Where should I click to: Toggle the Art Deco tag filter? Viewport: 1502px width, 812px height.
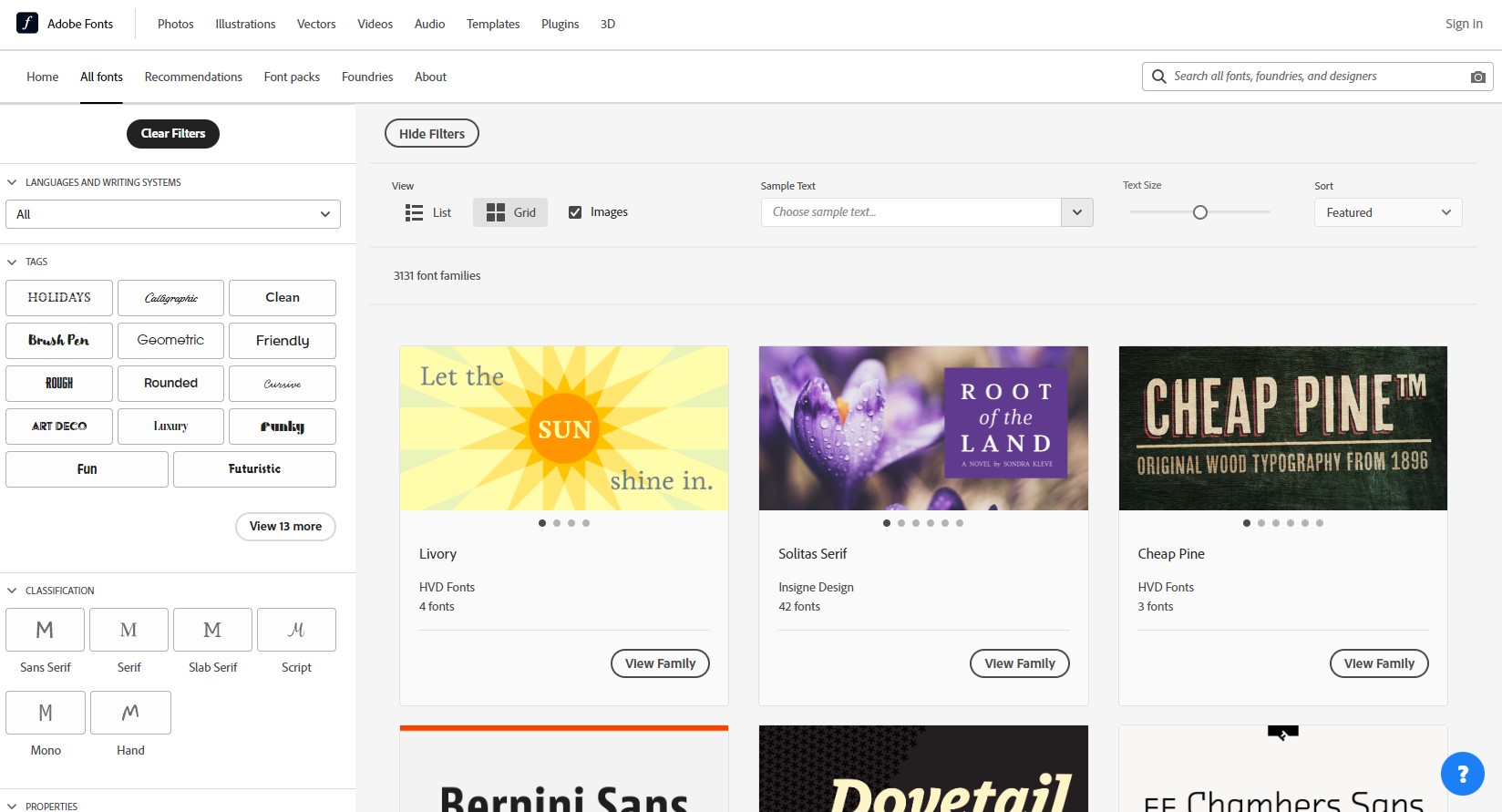click(59, 427)
